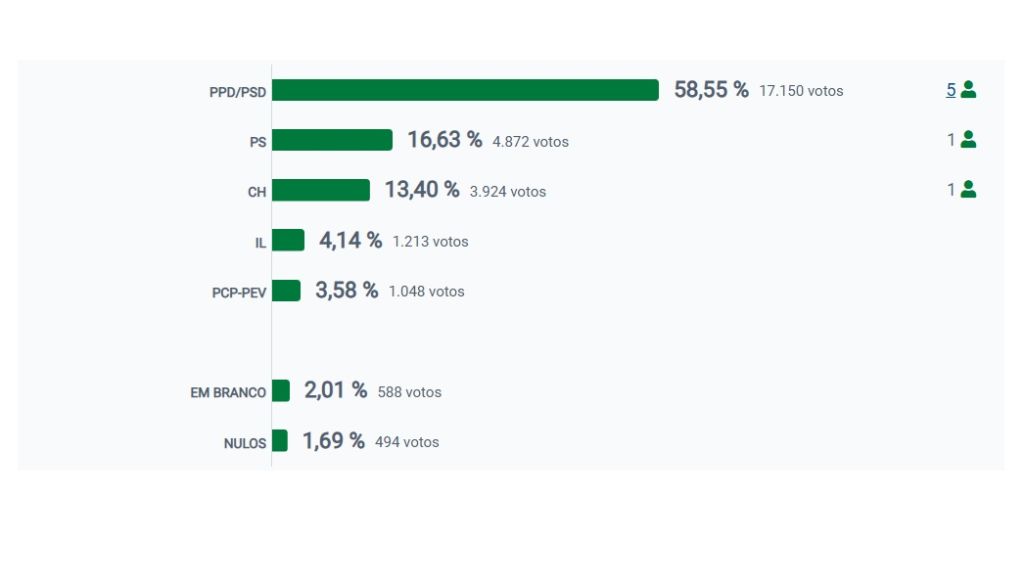Click the 17.150 votos count

pos(801,91)
